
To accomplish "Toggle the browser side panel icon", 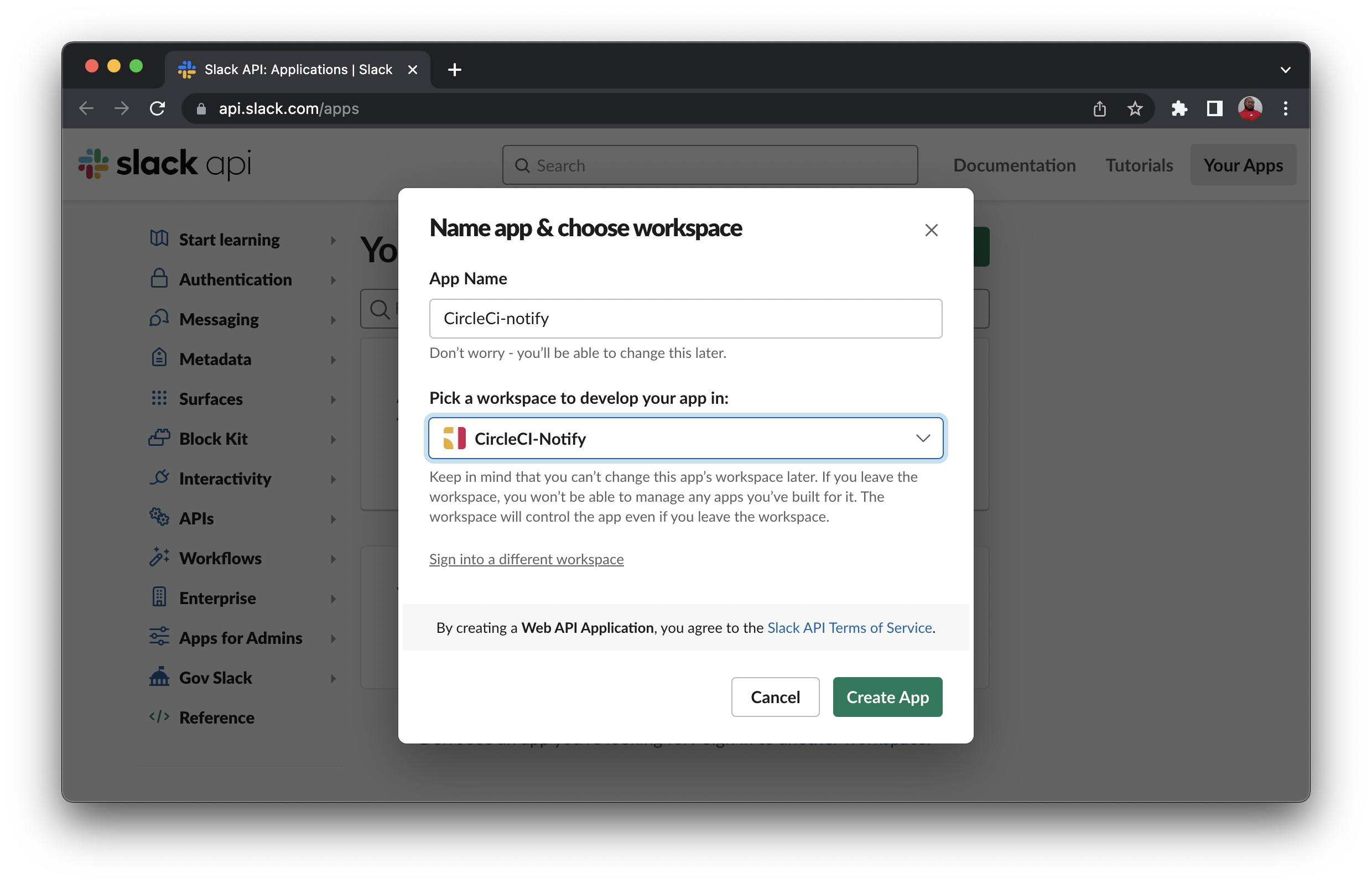I will (x=1215, y=108).
